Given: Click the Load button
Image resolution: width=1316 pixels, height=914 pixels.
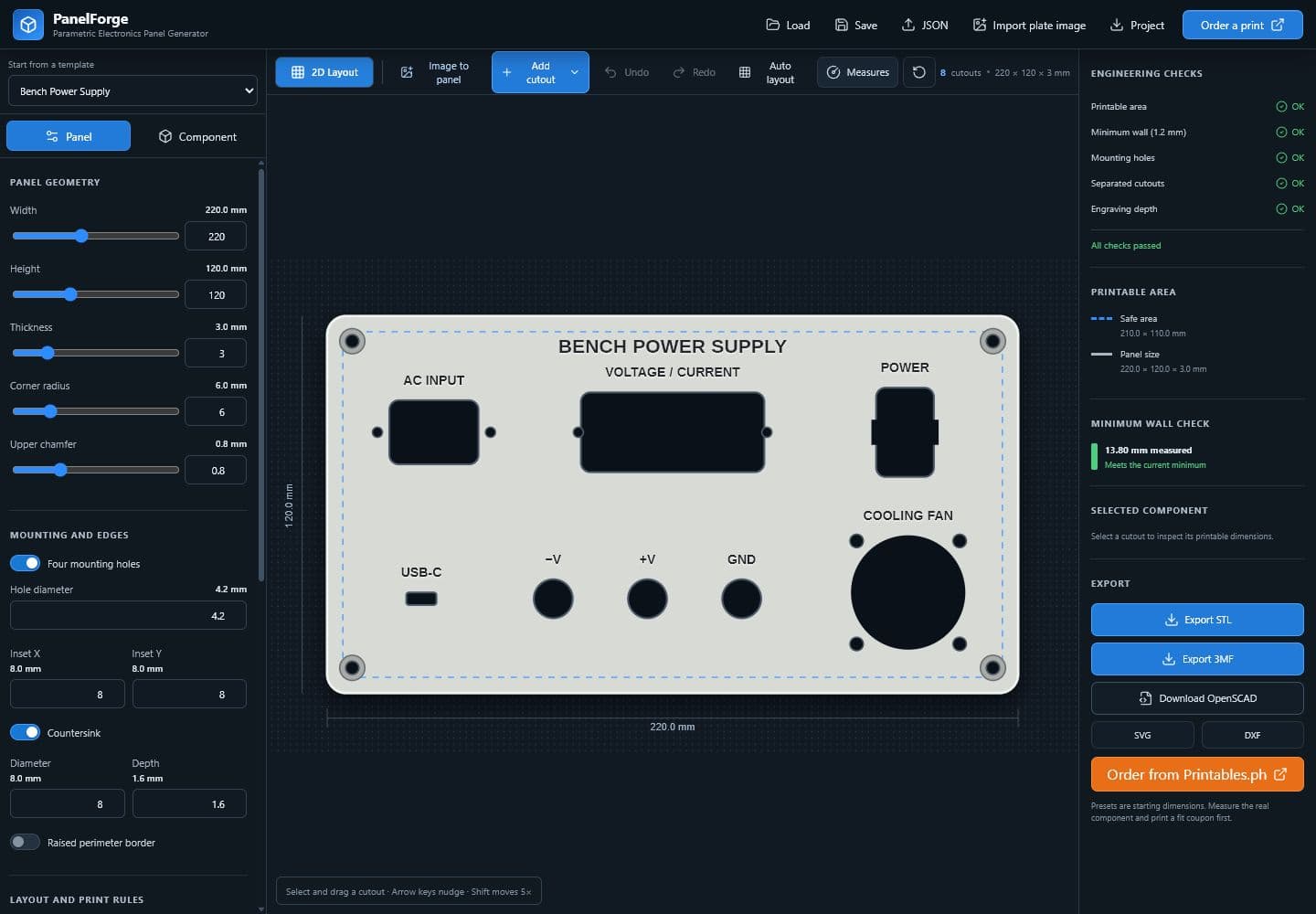Looking at the screenshot, I should 788,25.
